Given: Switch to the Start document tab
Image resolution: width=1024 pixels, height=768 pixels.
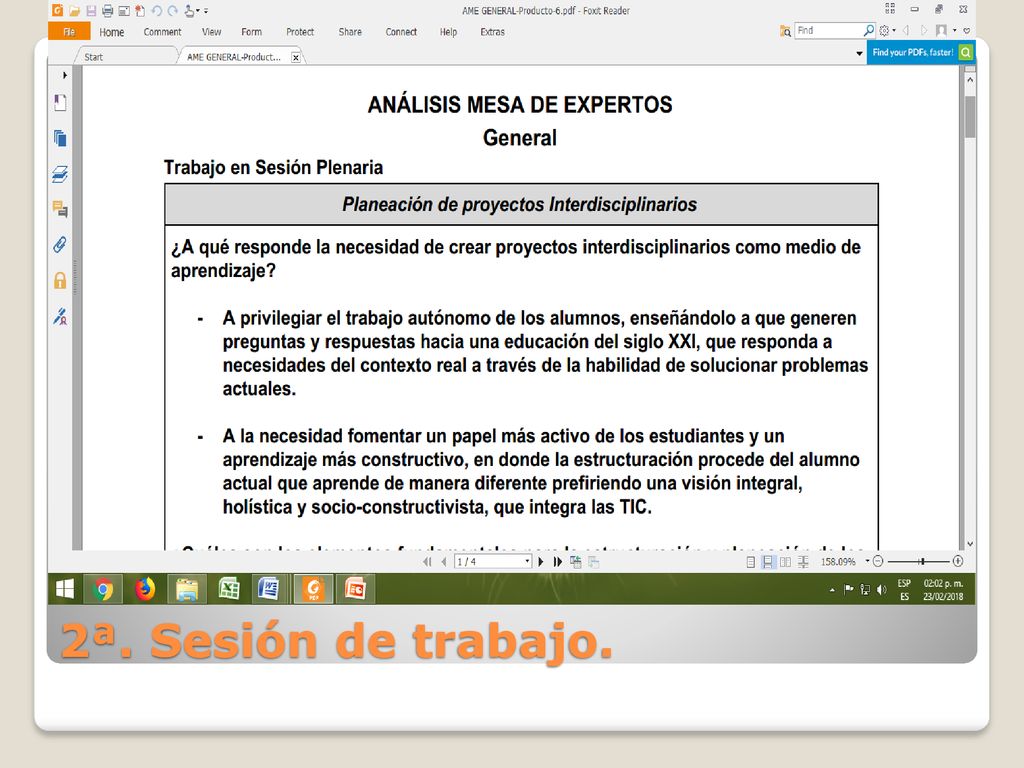Looking at the screenshot, I should click(127, 57).
